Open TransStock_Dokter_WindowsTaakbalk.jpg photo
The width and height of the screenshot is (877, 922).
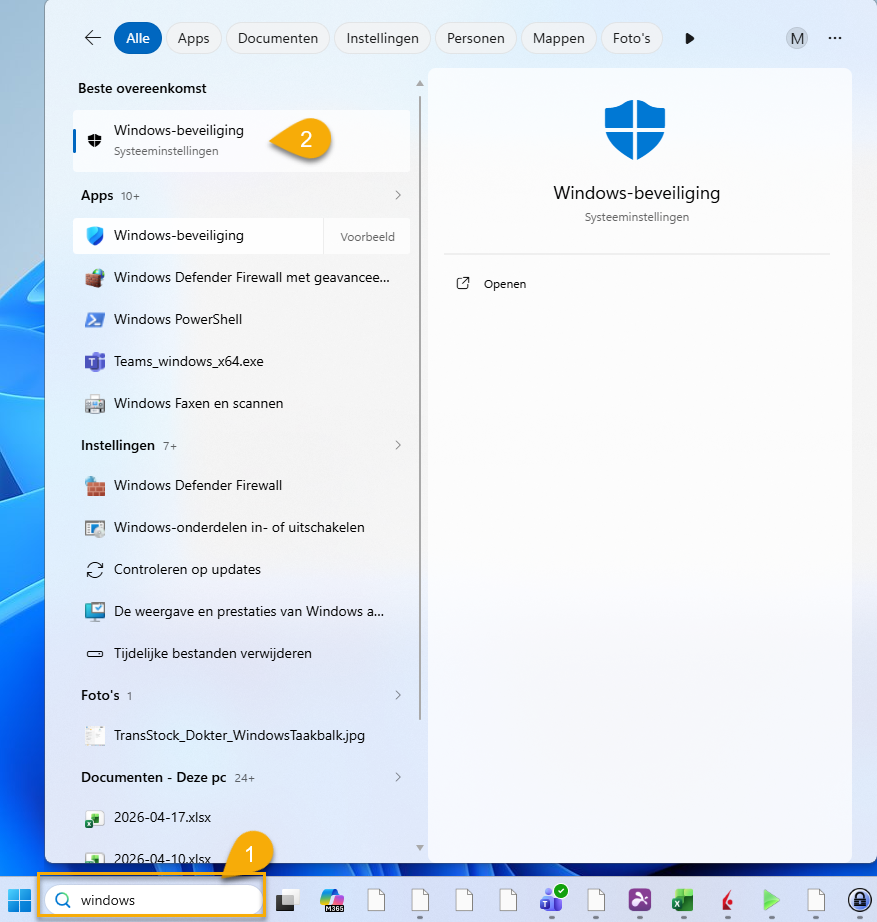click(241, 736)
